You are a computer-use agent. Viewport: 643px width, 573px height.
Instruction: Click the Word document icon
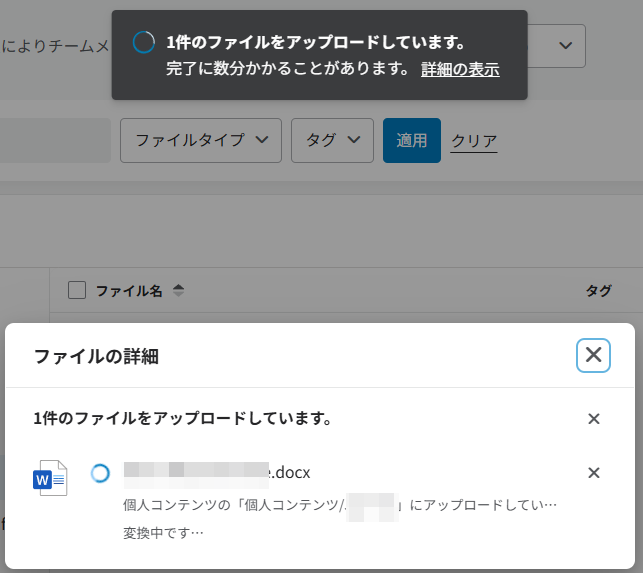[x=50, y=478]
